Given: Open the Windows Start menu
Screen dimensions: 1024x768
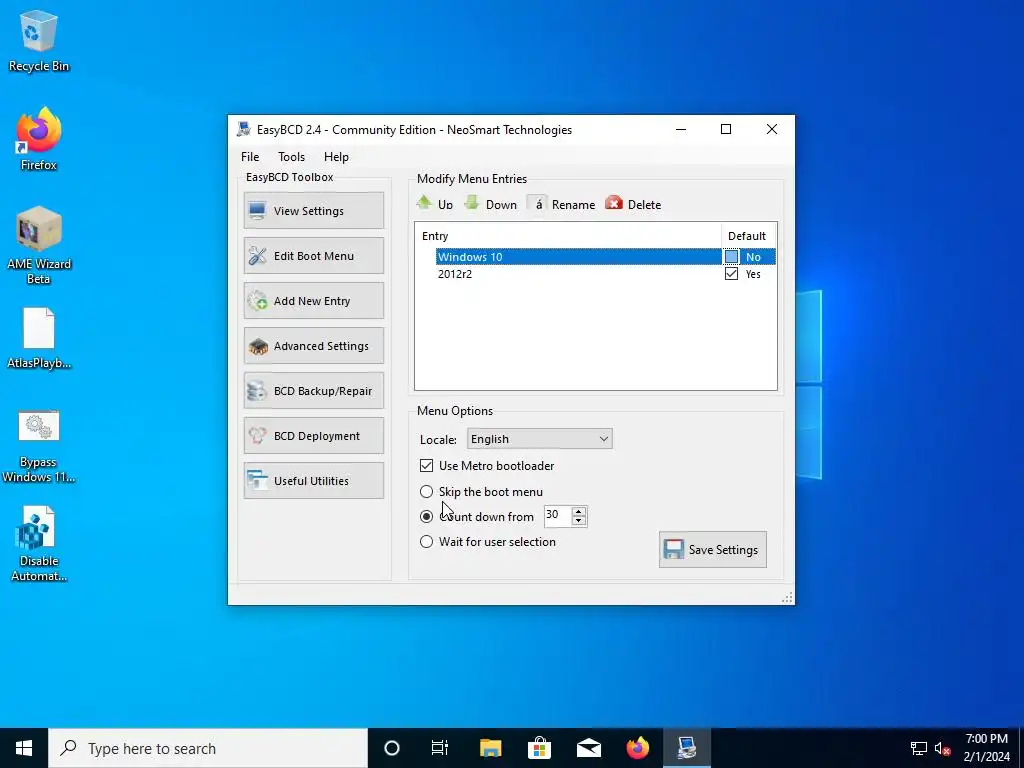Looking at the screenshot, I should click(x=24, y=748).
